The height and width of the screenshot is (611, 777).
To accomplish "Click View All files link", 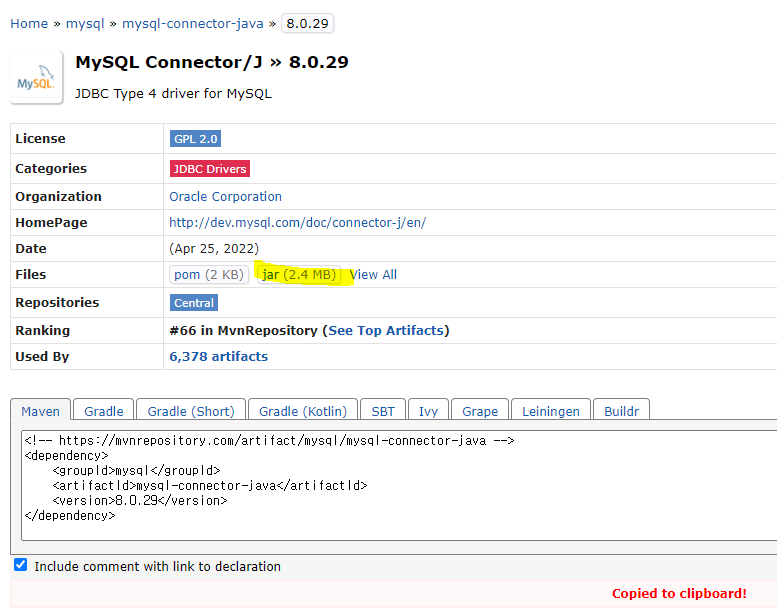I will tap(373, 275).
